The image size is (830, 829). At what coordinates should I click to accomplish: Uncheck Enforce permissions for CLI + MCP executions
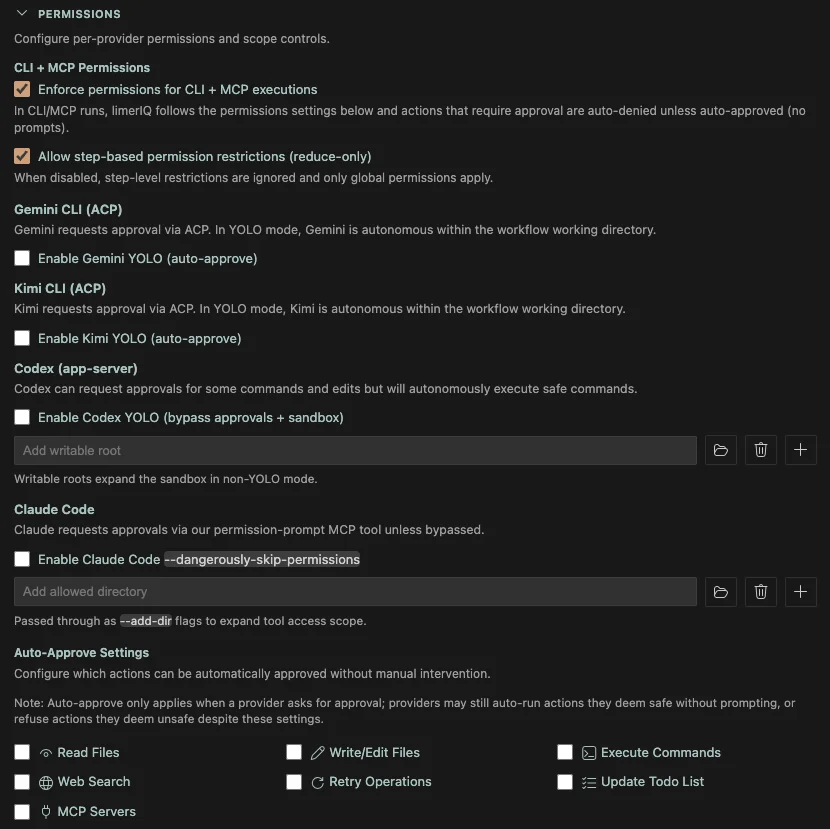[x=22, y=89]
